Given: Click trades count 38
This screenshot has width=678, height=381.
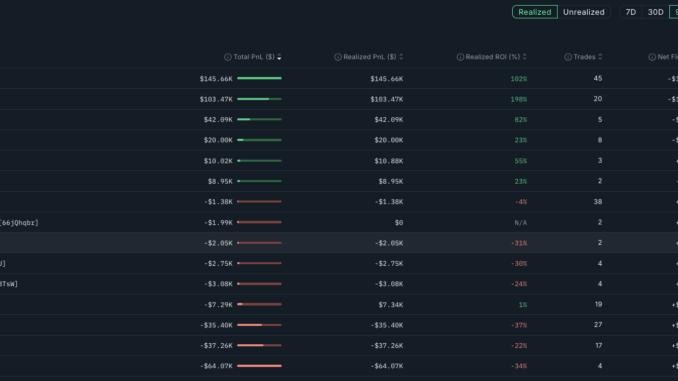Looking at the screenshot, I should [598, 202].
